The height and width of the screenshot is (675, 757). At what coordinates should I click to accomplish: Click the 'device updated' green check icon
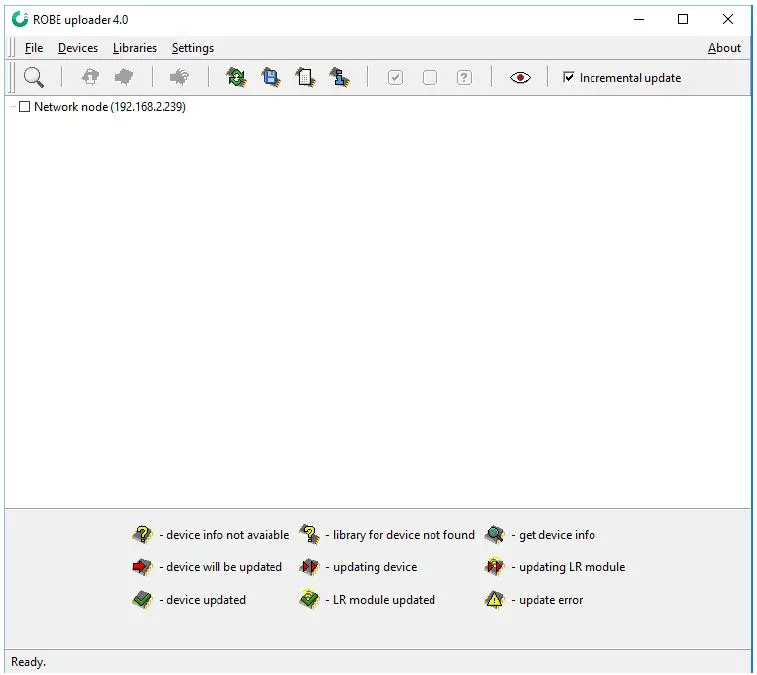(x=142, y=600)
